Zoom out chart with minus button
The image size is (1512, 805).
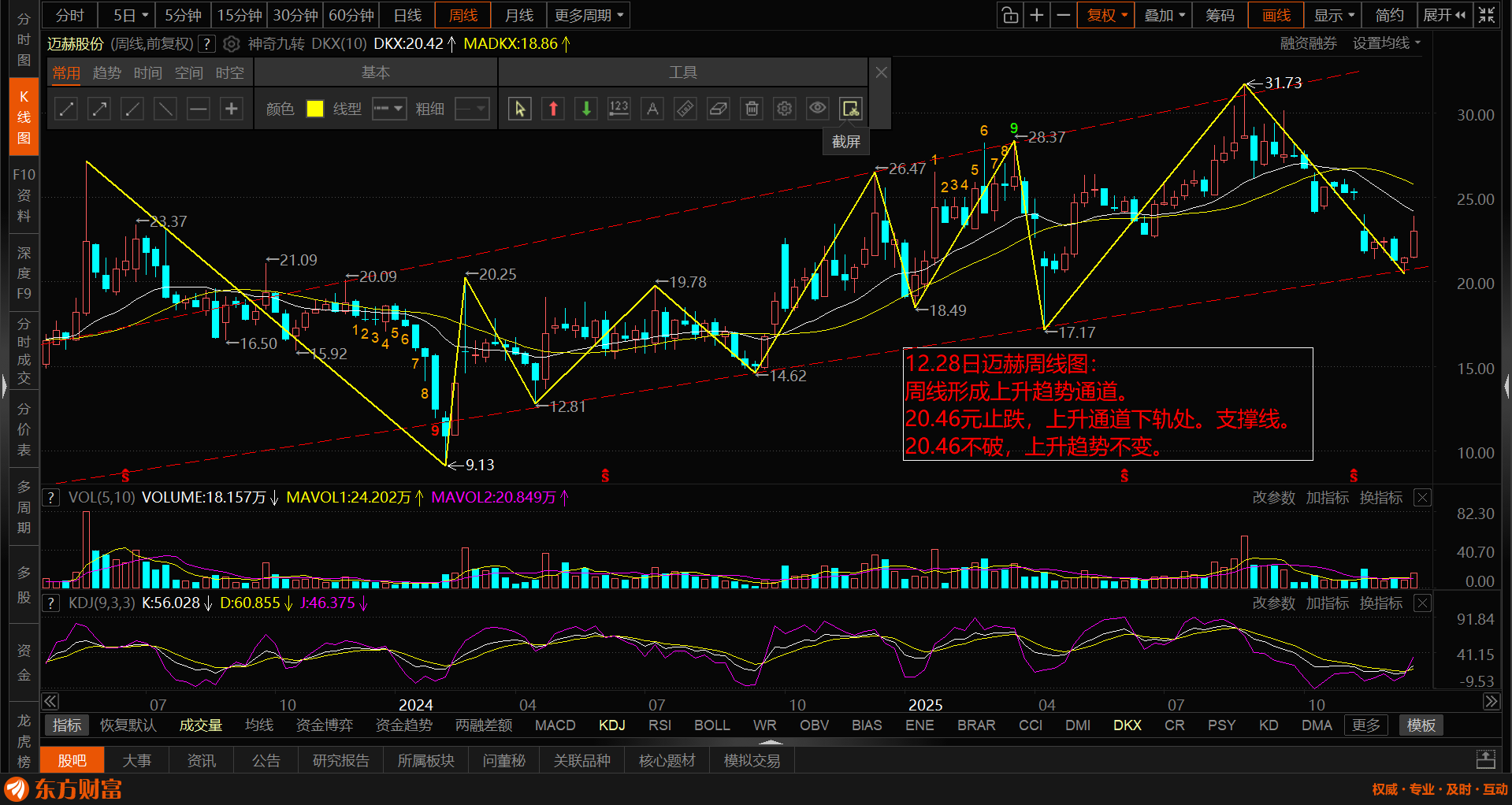click(x=1064, y=15)
